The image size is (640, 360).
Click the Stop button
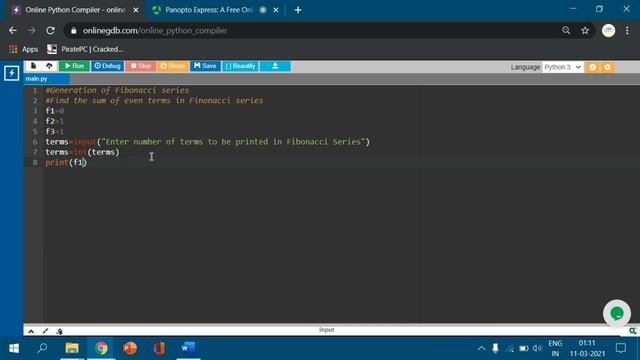pyautogui.click(x=140, y=66)
